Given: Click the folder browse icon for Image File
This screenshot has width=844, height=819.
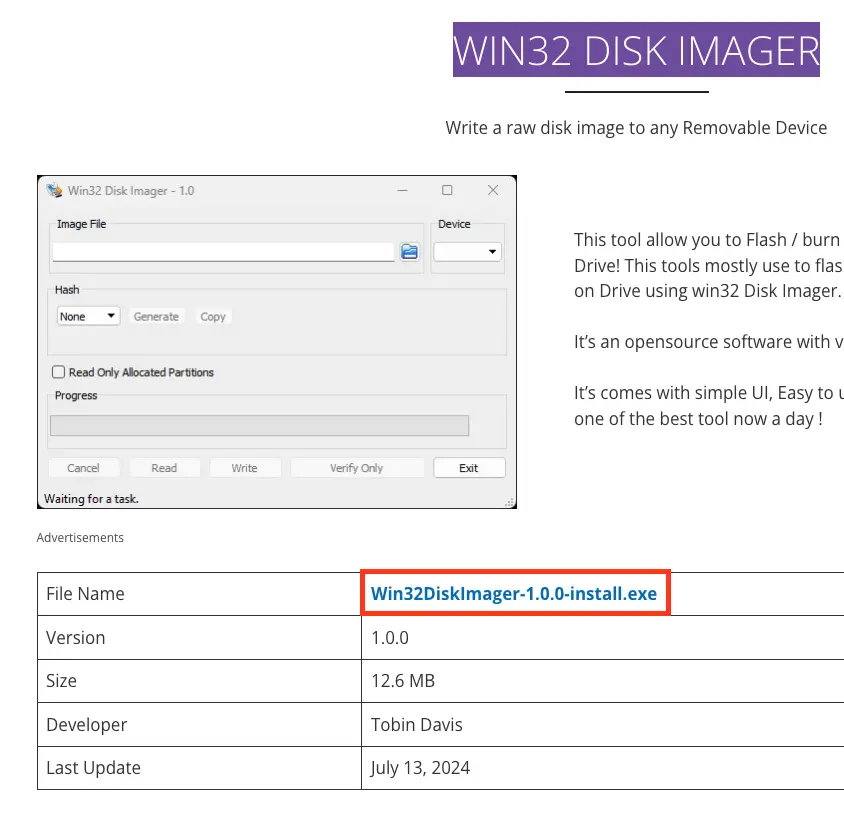Looking at the screenshot, I should [410, 251].
